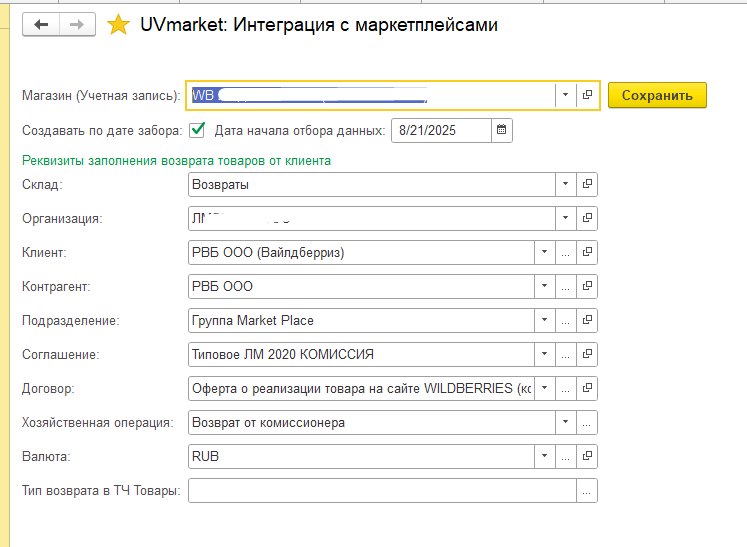
Task: Expand the Валюта dropdown arrow
Action: coord(545,456)
